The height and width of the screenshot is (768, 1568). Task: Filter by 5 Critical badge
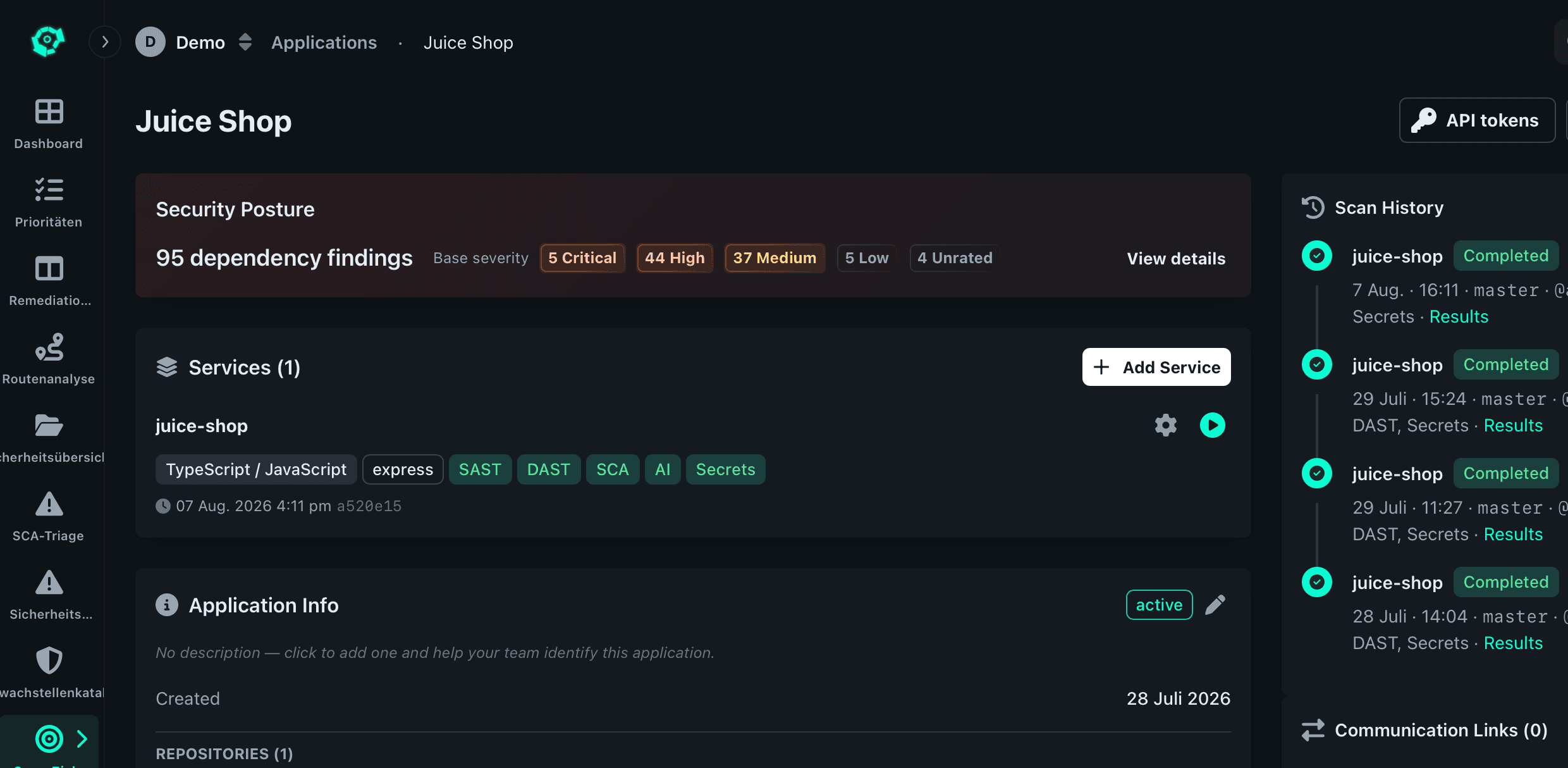click(582, 258)
